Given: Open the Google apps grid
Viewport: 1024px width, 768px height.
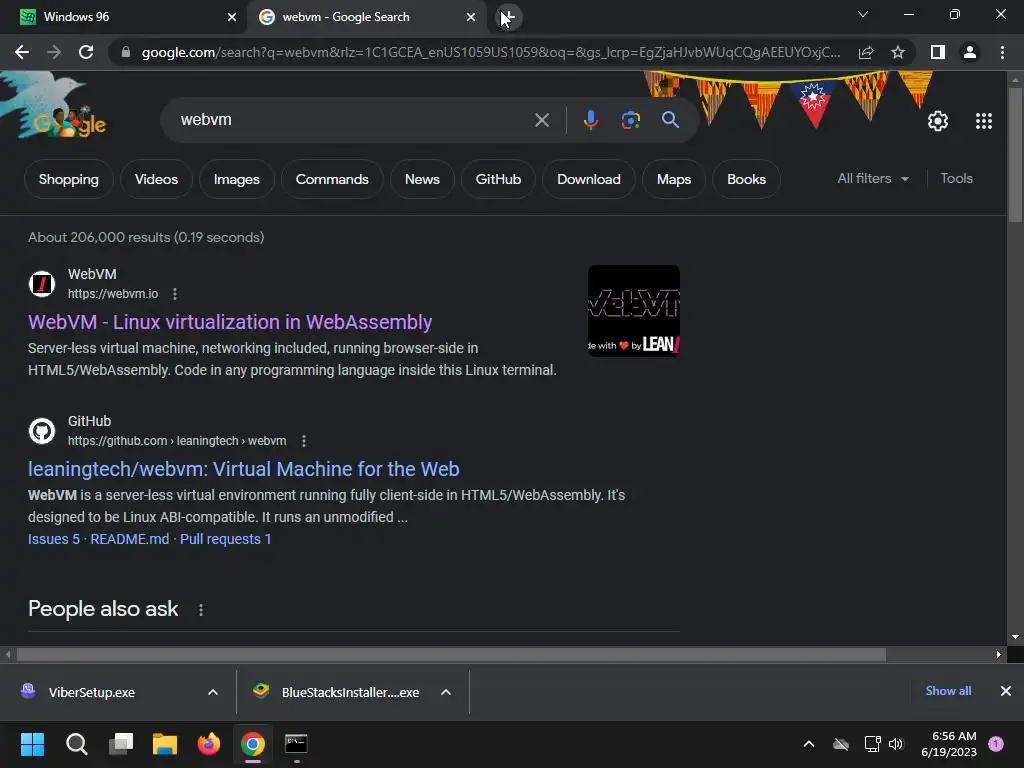Looking at the screenshot, I should 984,121.
